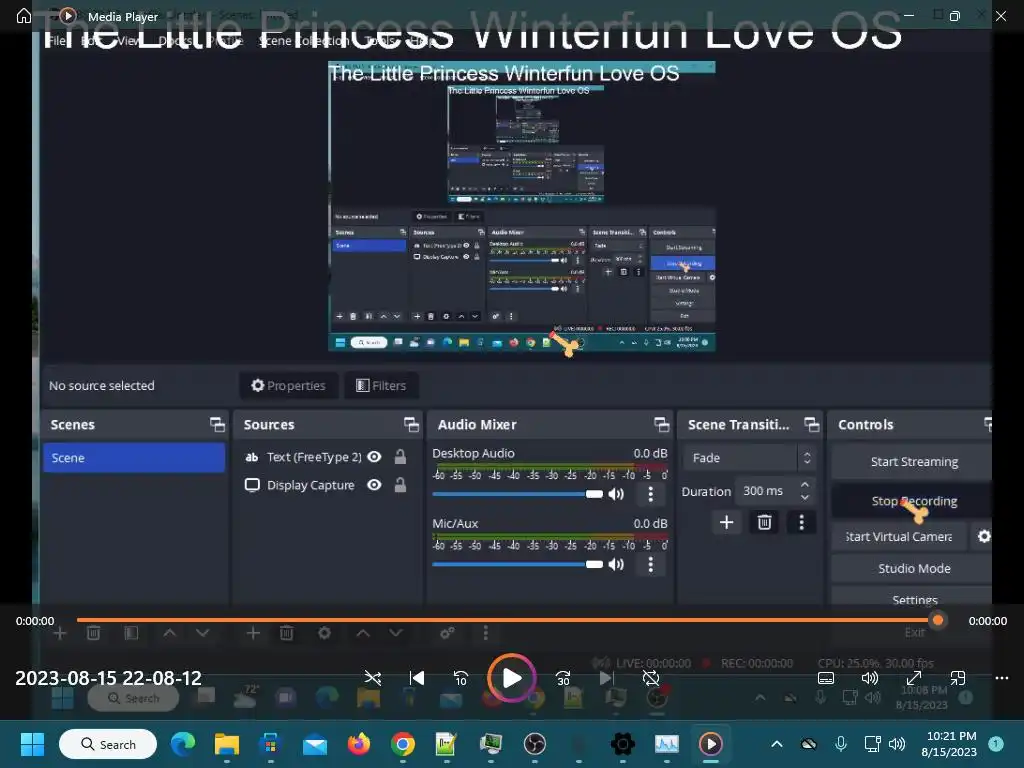Open Desktop Audio three-dot options menu
The image size is (1024, 768).
(x=650, y=494)
